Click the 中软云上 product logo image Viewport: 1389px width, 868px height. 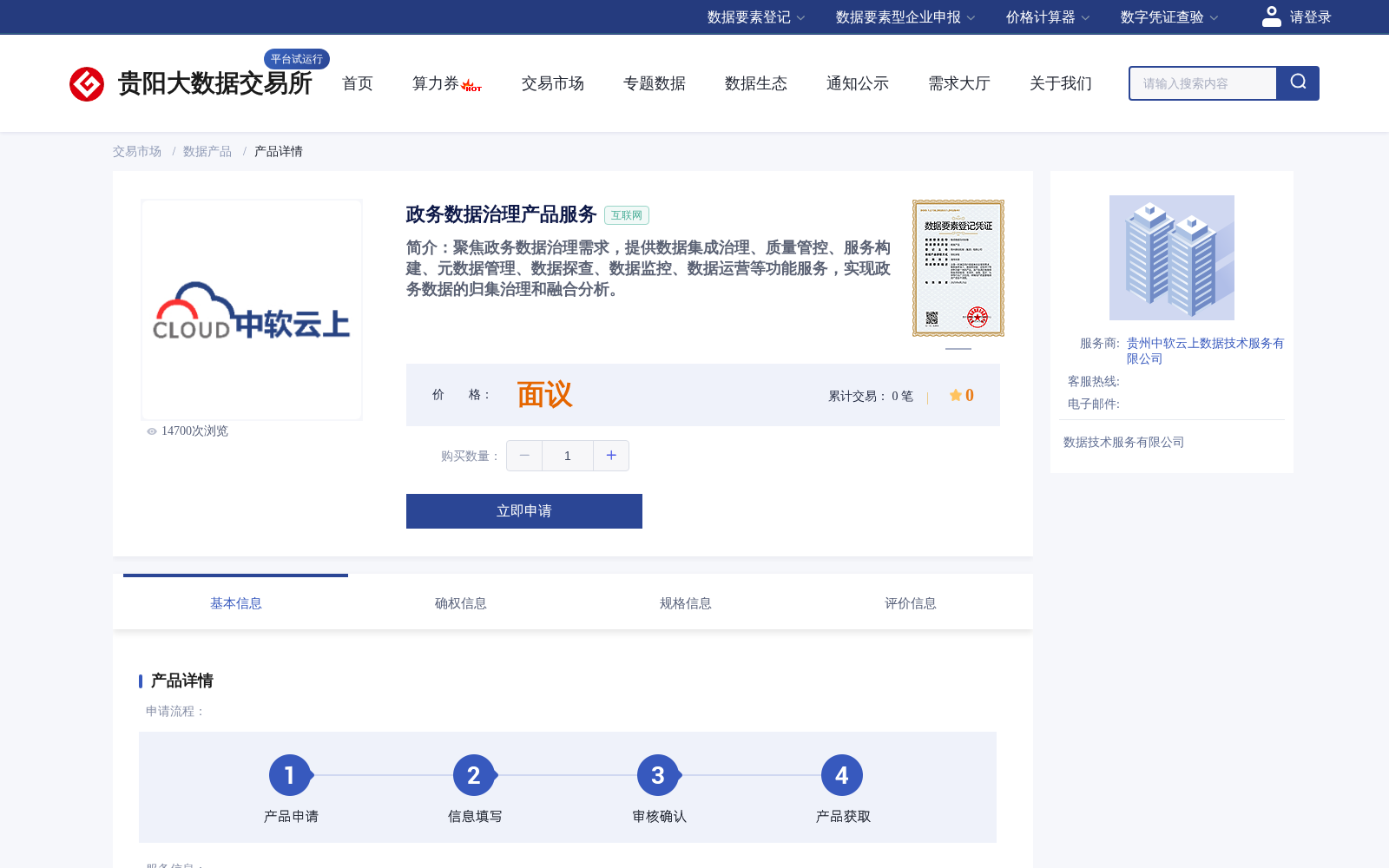(252, 310)
